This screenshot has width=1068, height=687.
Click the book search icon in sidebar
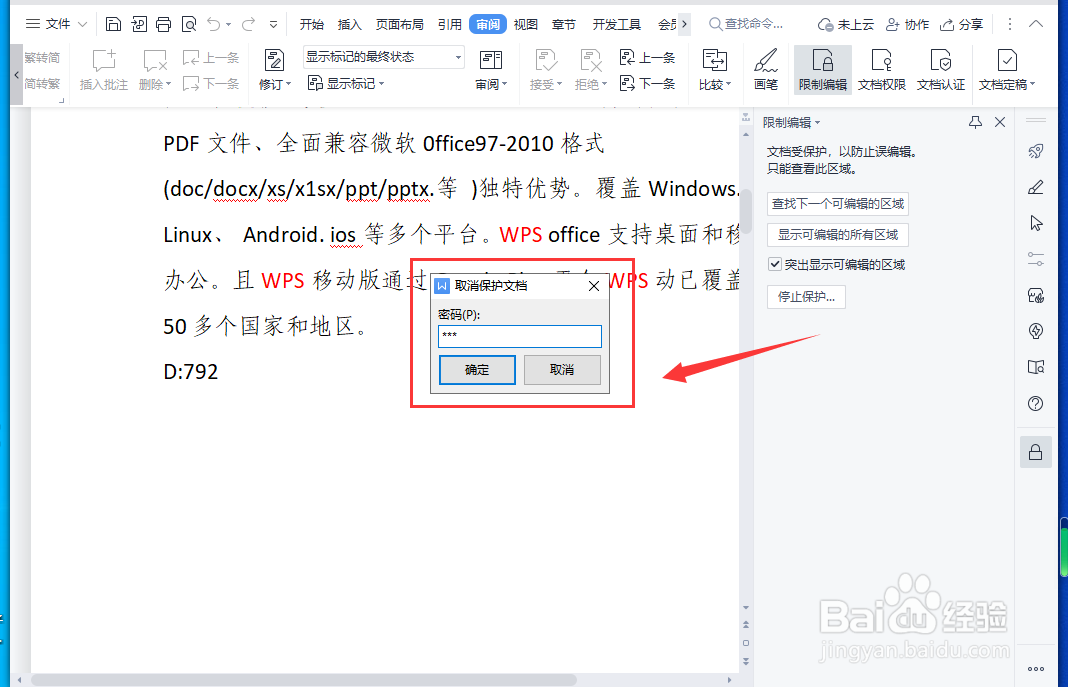click(x=1035, y=368)
